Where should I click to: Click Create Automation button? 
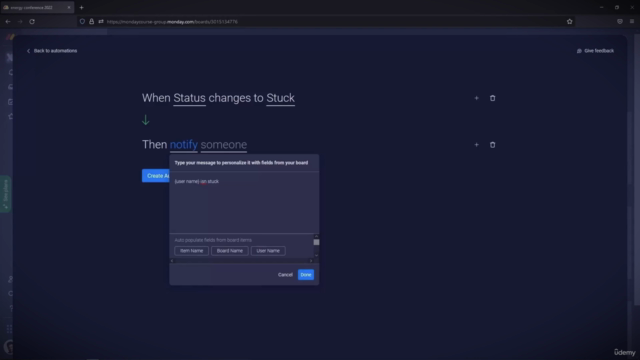[156, 176]
